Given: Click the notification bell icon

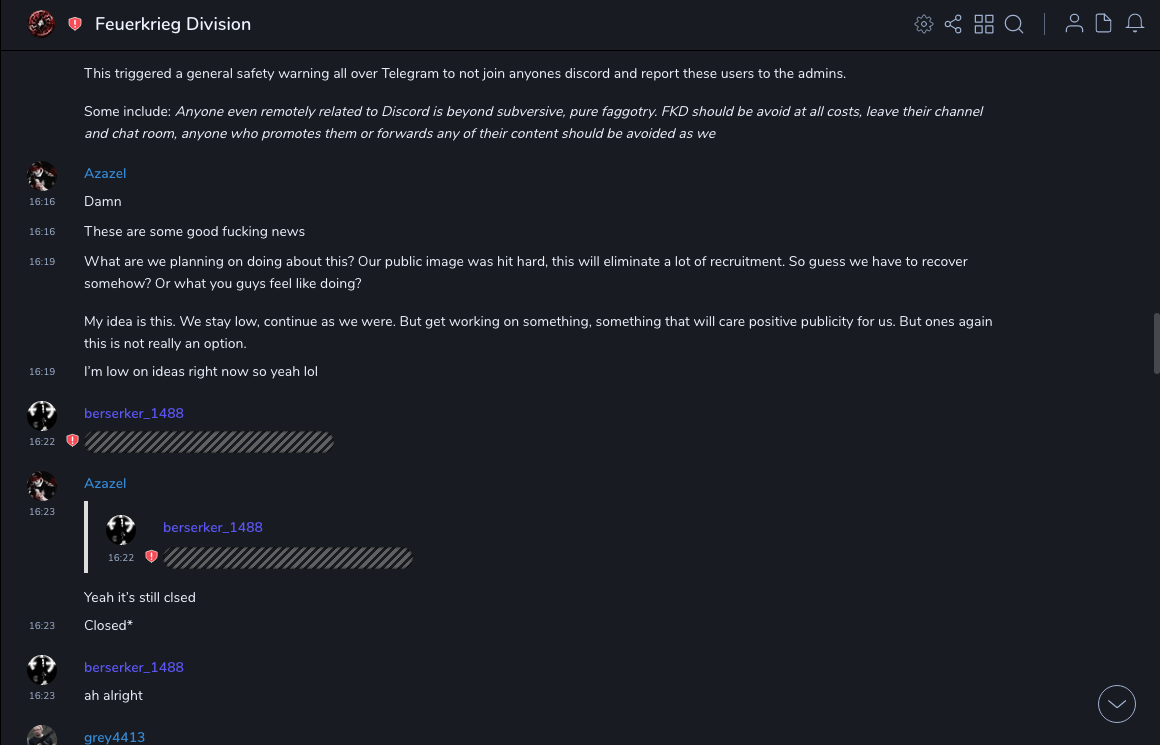Looking at the screenshot, I should (x=1135, y=24).
